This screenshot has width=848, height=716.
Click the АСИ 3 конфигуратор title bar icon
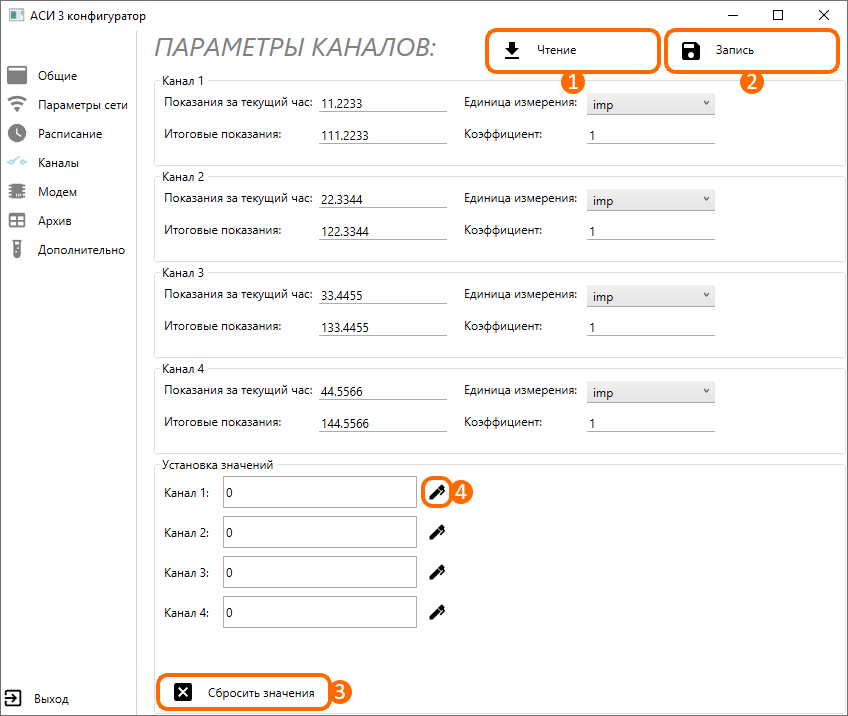click(x=16, y=15)
